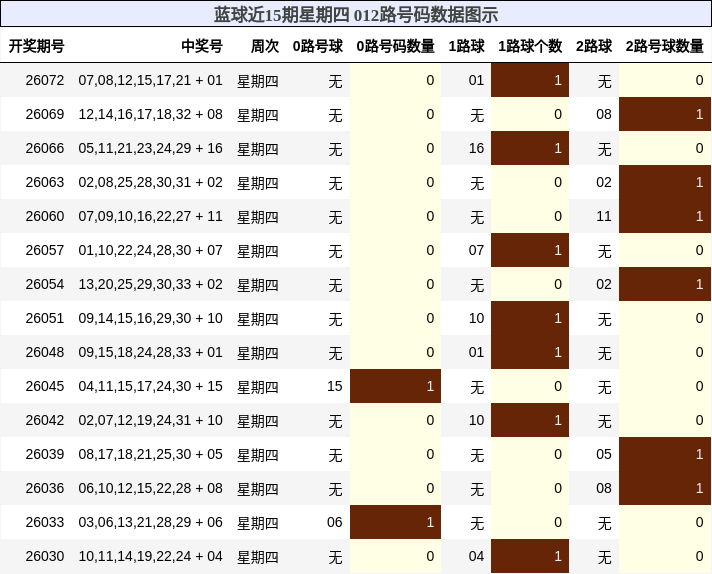Click winning numbers 07,09,10,16,22,27 + 11
712x574 pixels.
click(150, 216)
